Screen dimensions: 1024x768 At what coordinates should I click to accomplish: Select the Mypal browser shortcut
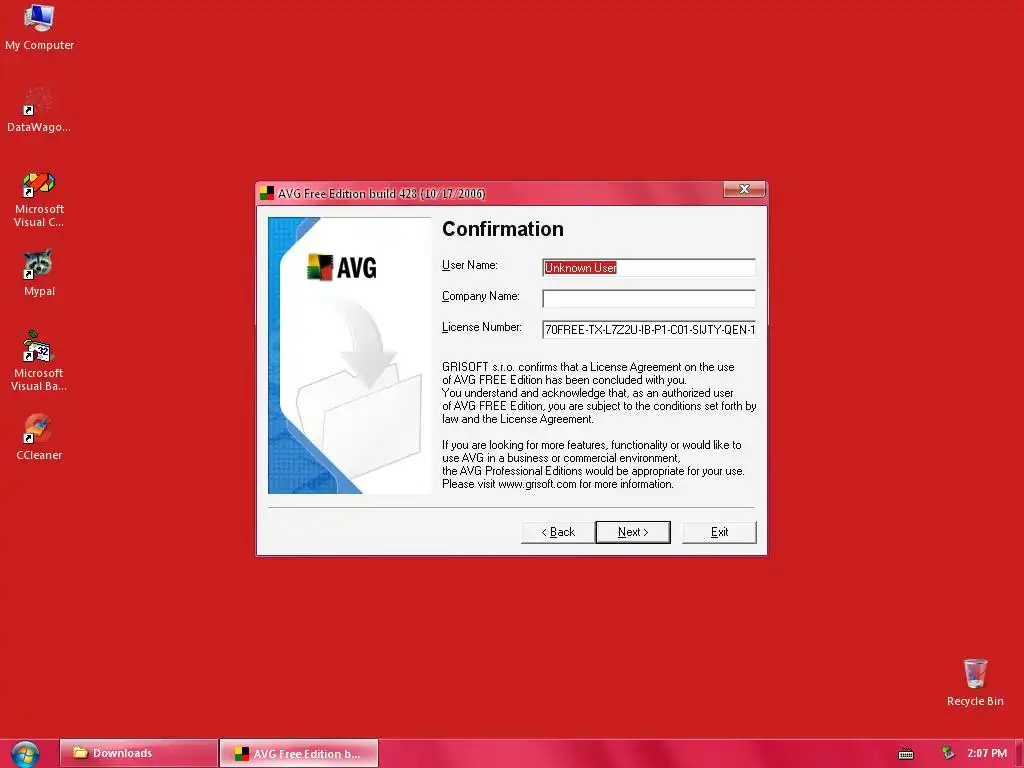(39, 273)
